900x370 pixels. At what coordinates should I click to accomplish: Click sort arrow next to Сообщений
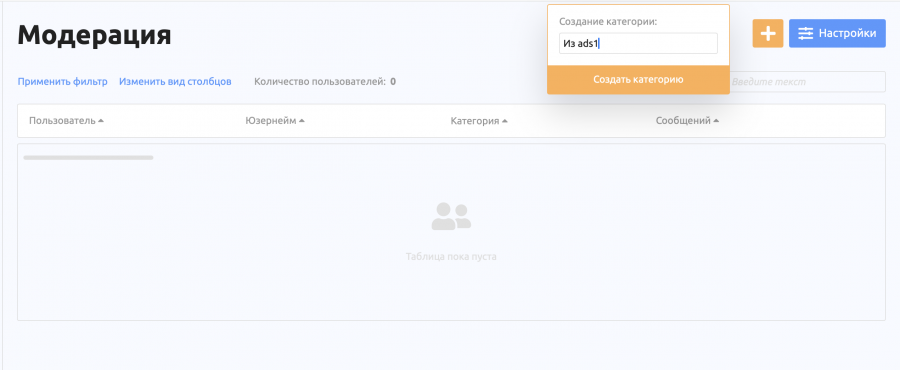click(716, 121)
